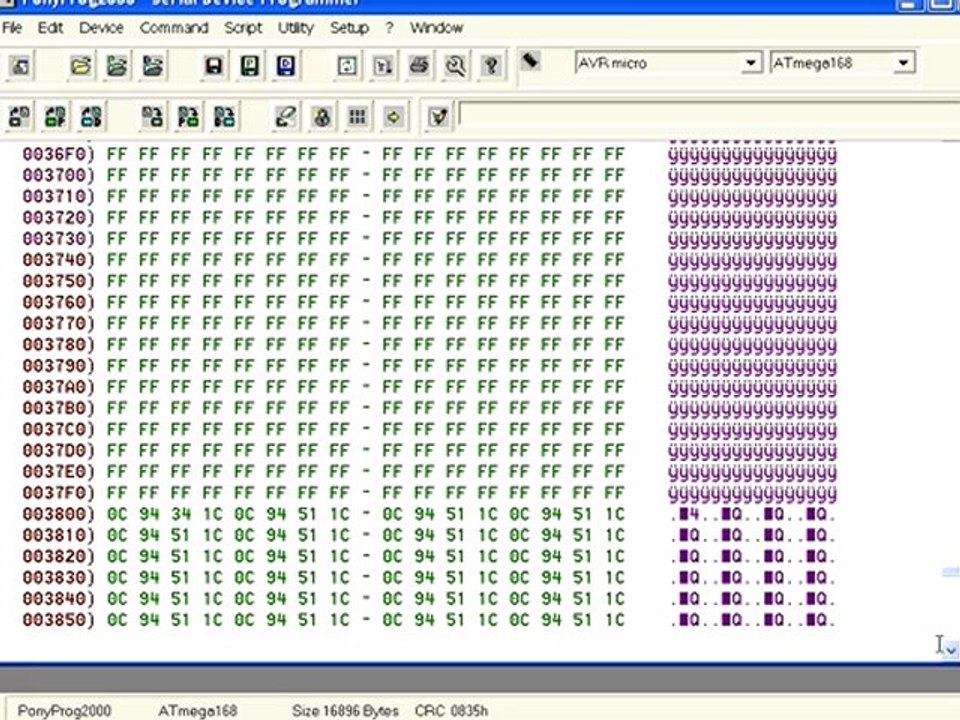Click the Print toolbar icon

coord(419,66)
